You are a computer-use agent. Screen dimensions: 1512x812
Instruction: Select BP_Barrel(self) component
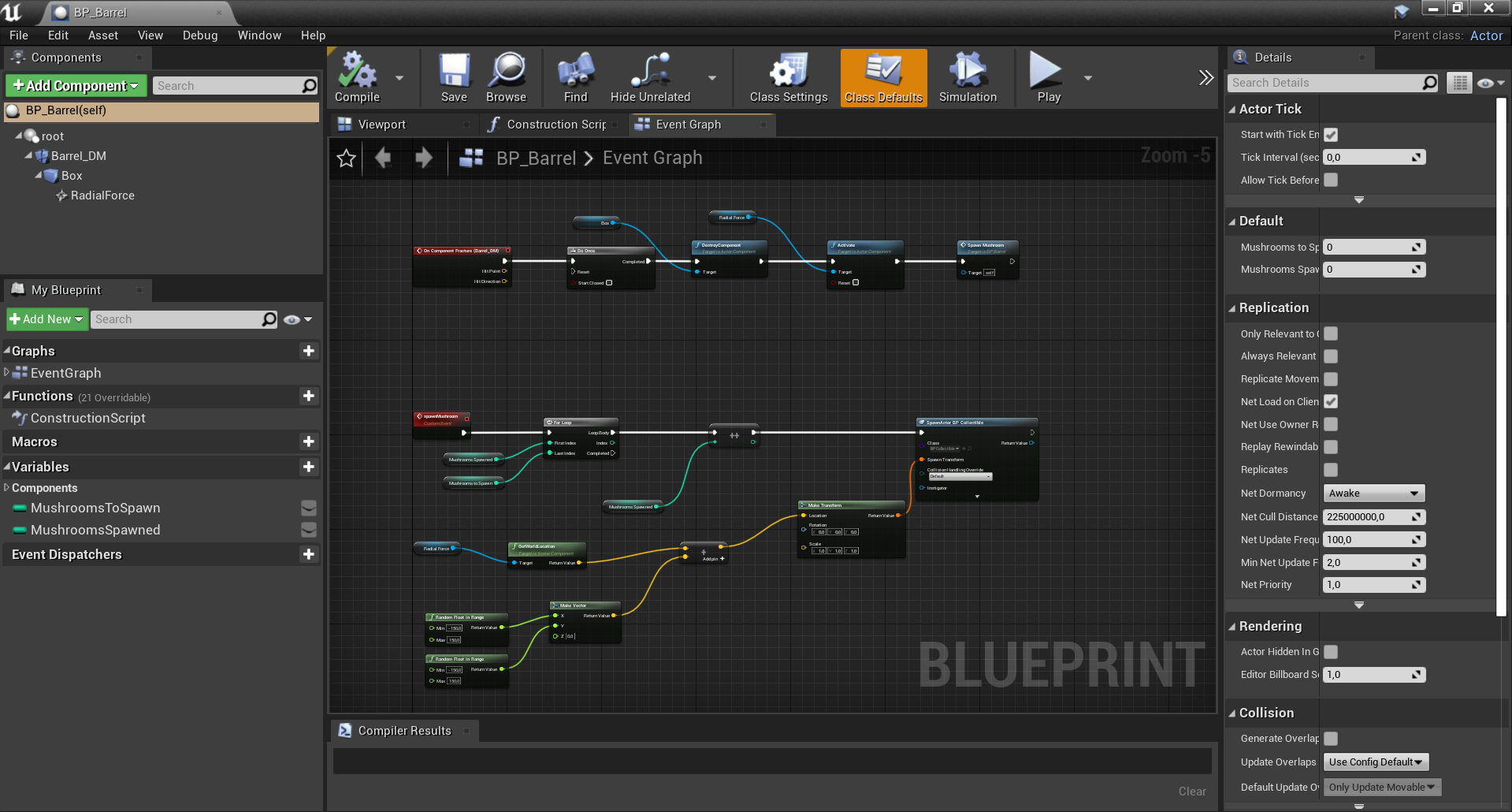tap(162, 111)
